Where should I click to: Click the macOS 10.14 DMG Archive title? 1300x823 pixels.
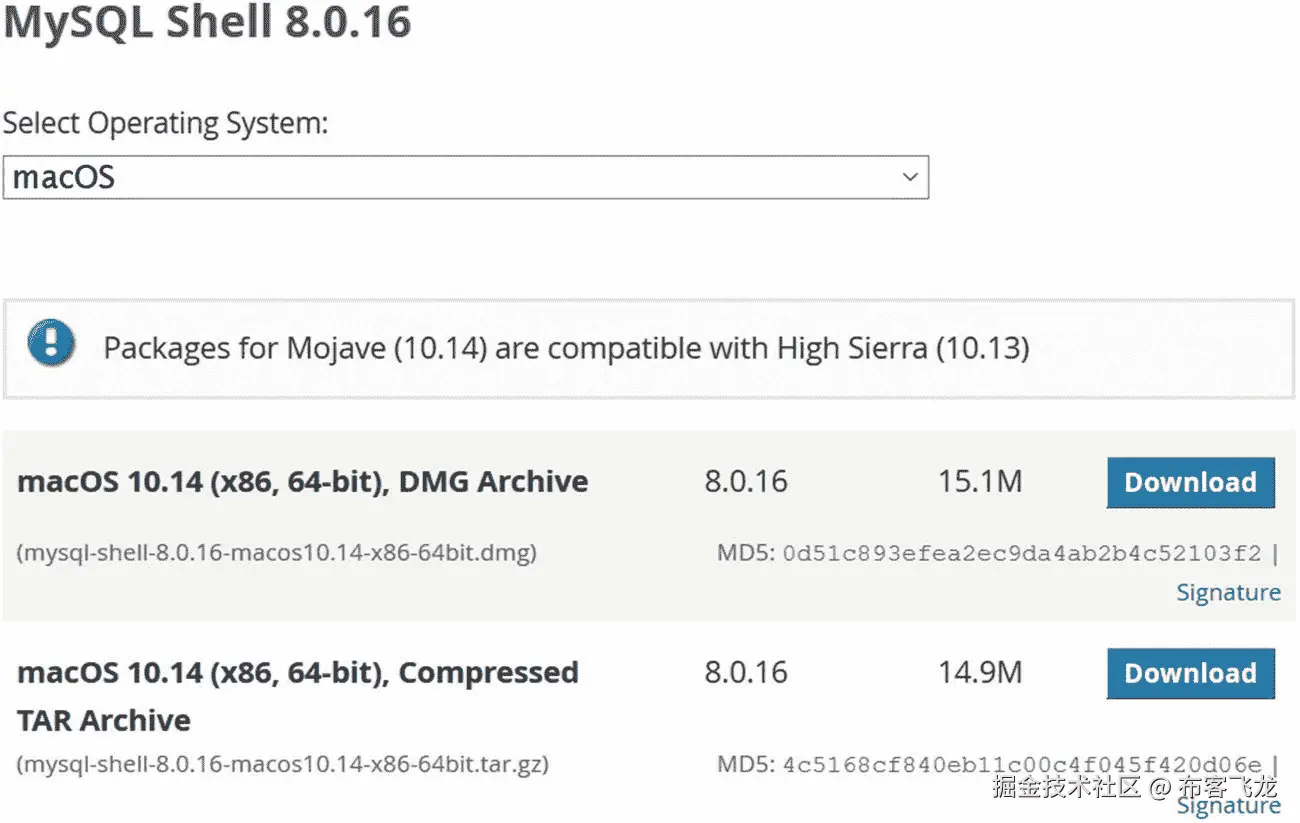302,482
